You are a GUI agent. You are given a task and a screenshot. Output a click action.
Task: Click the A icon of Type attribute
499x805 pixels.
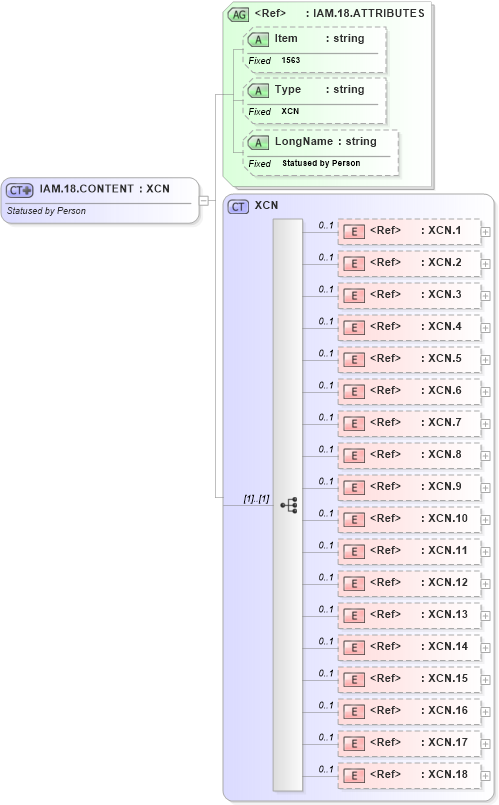258,91
